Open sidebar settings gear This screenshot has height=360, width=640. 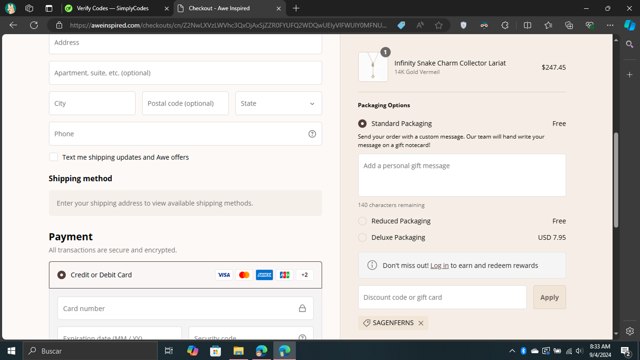(x=629, y=331)
